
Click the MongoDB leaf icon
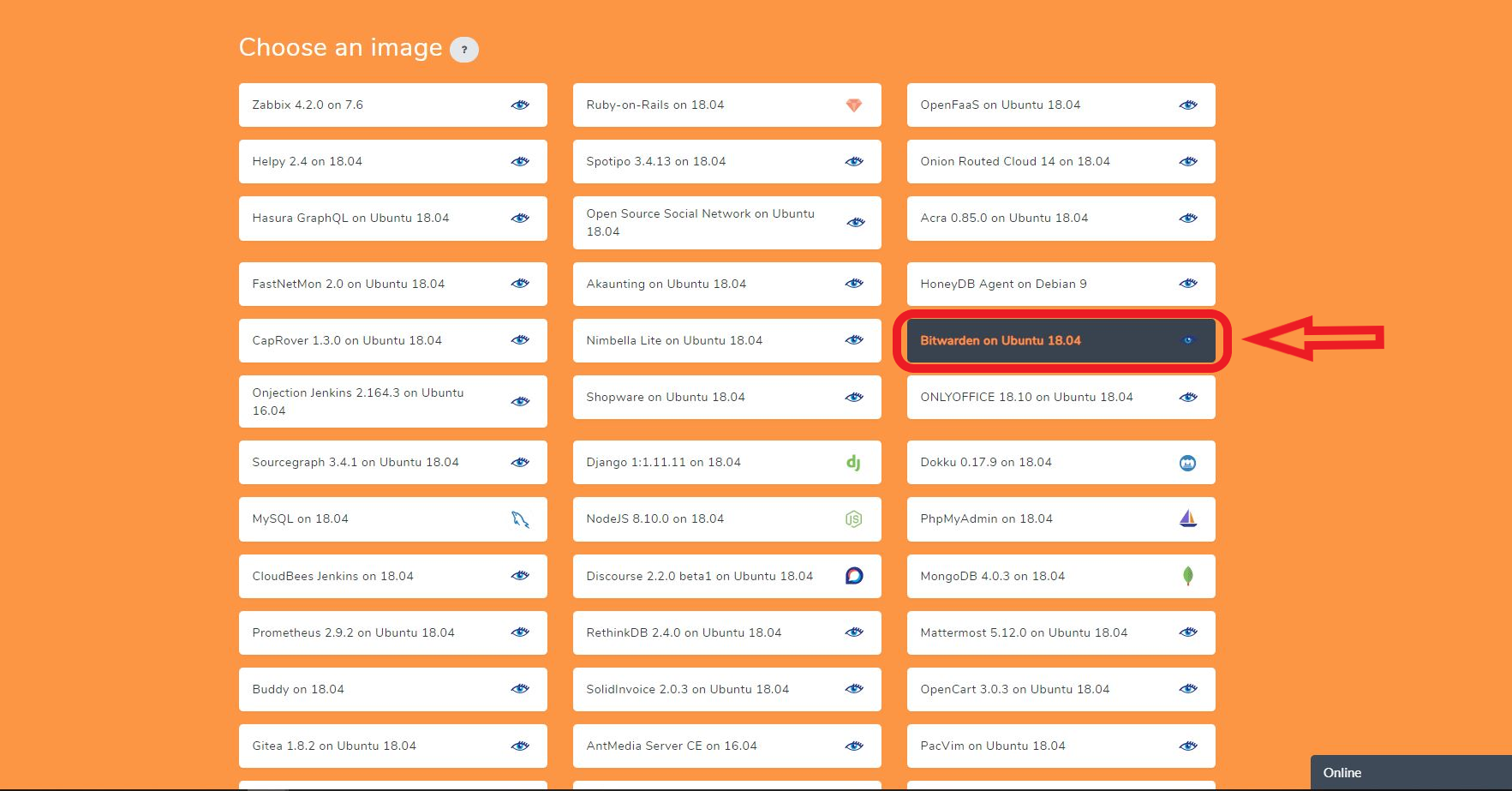click(1188, 576)
